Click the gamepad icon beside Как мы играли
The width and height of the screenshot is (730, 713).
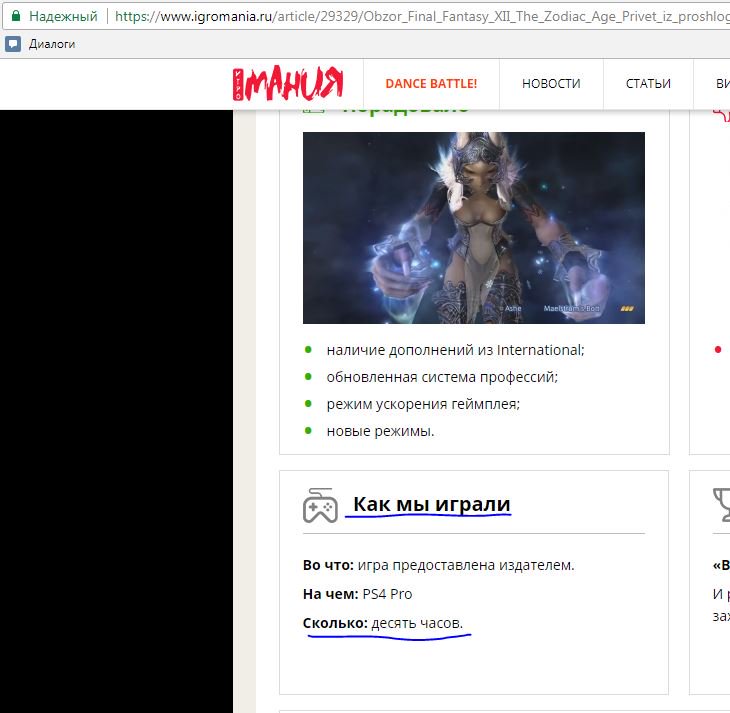coord(320,505)
